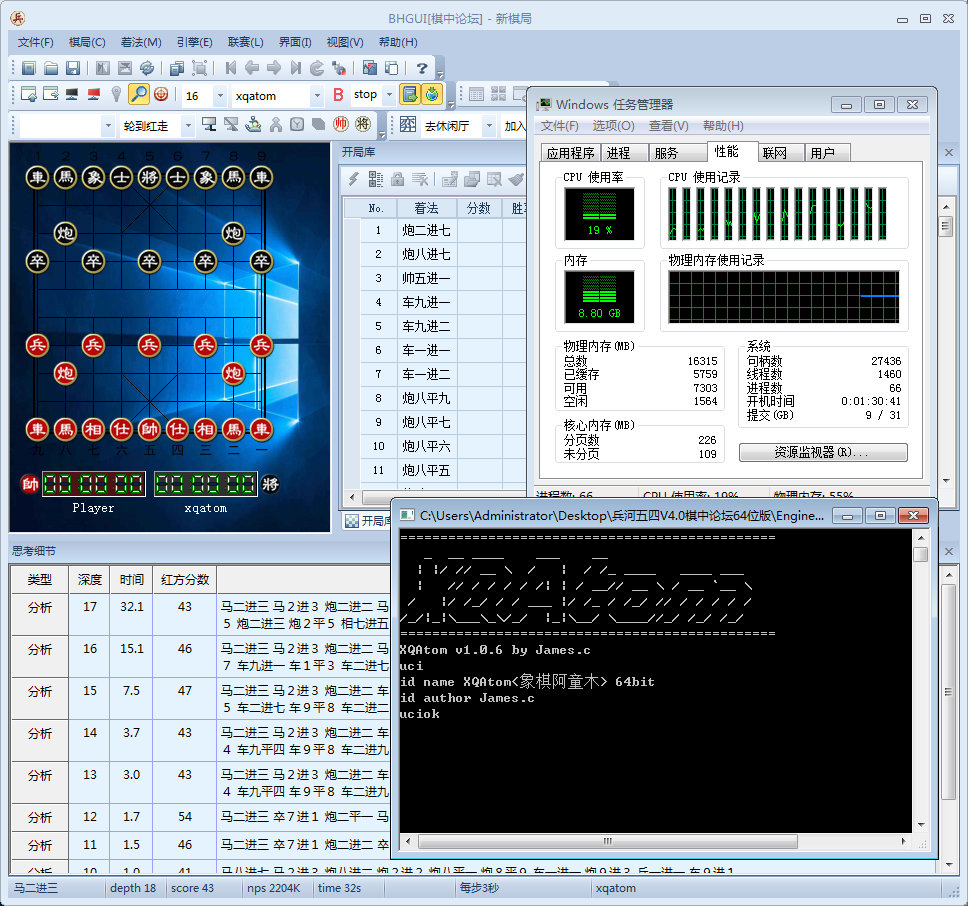The image size is (968, 906).
Task: Select the 炮二进七 row in the opening book
Action: click(435, 231)
